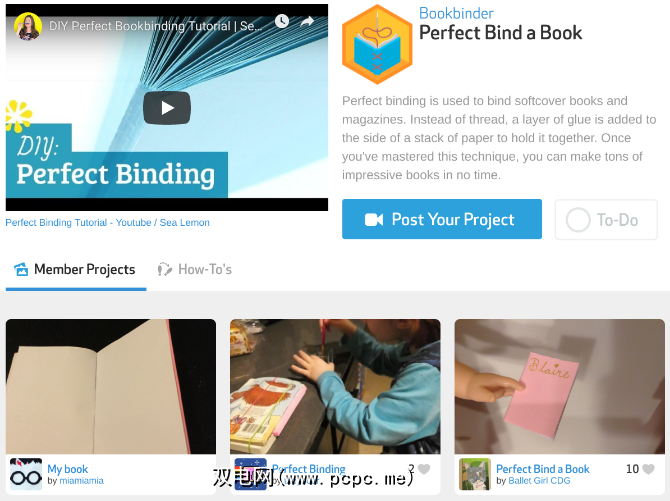Toggle the To-Do circle checkbox
Screen dimensions: 670x501
point(578,220)
